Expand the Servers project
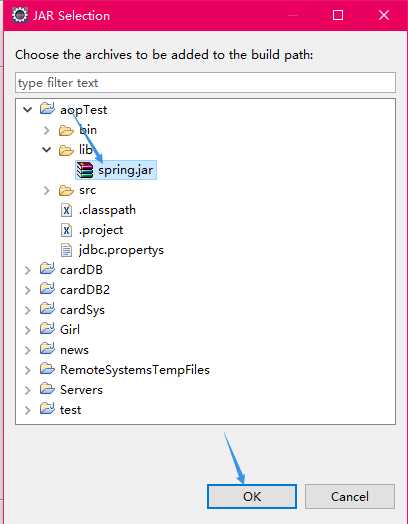The height and width of the screenshot is (524, 408). point(28,390)
